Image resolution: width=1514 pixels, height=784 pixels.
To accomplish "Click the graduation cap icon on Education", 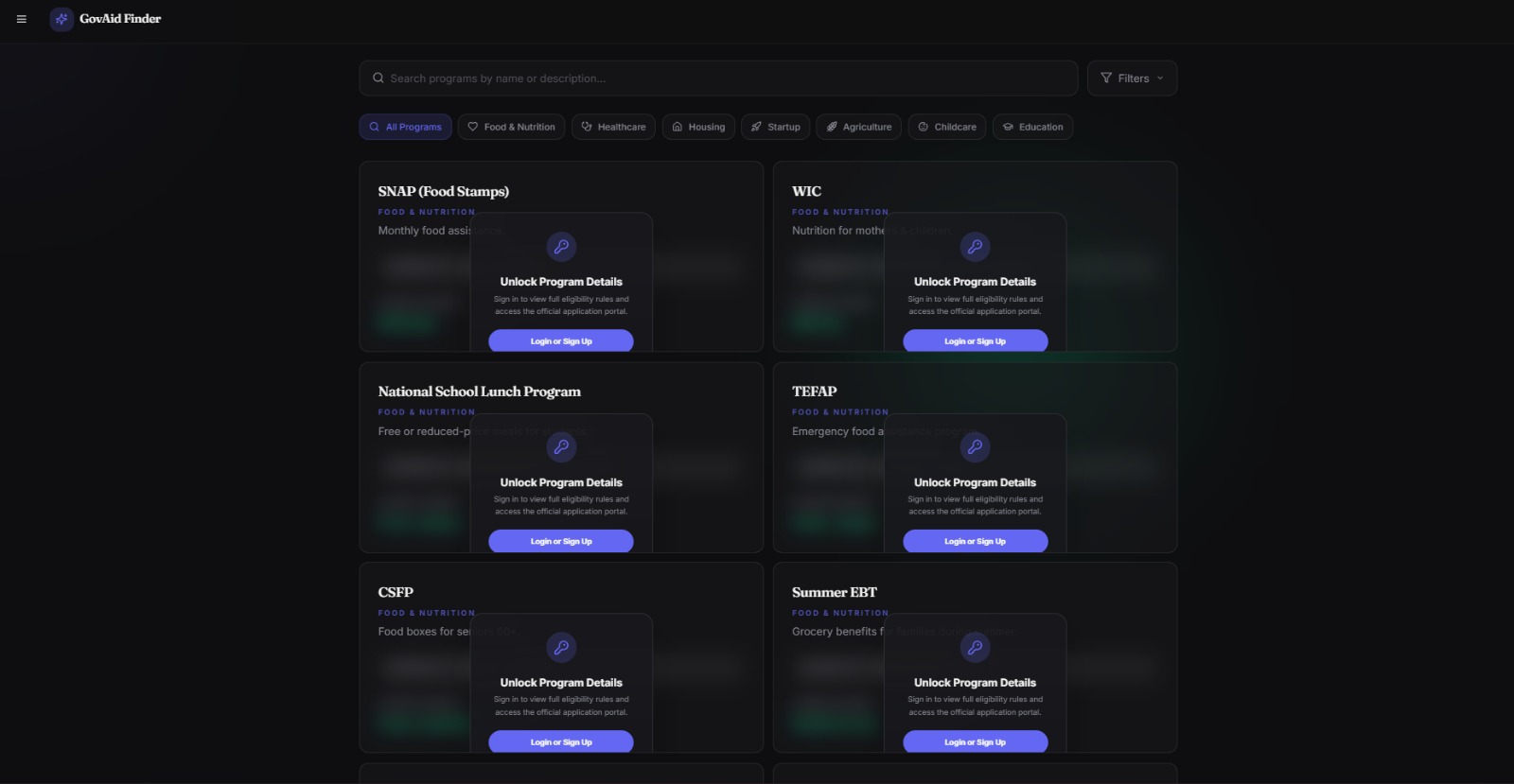I will pyautogui.click(x=1008, y=127).
